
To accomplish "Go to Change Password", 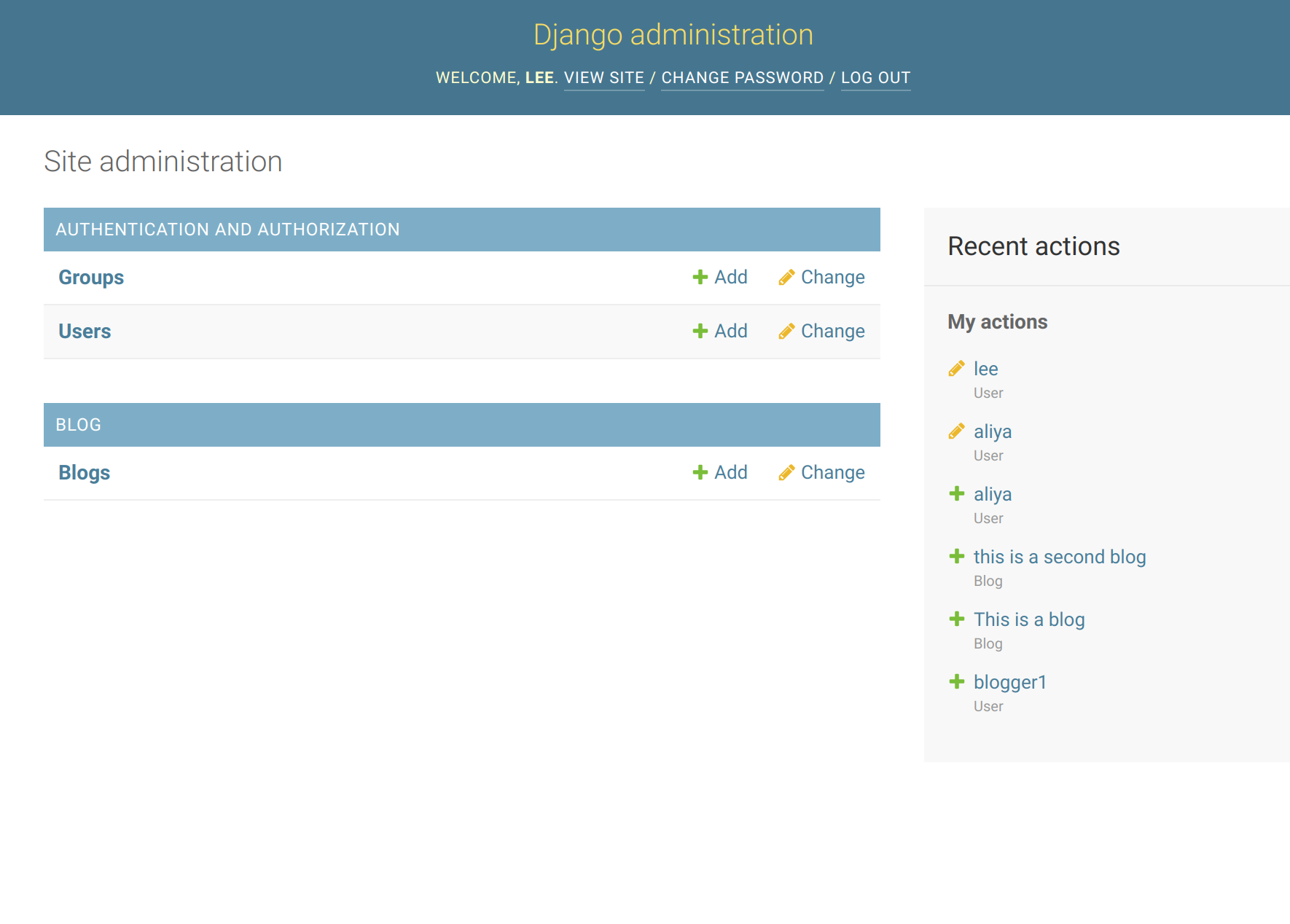I will [743, 78].
